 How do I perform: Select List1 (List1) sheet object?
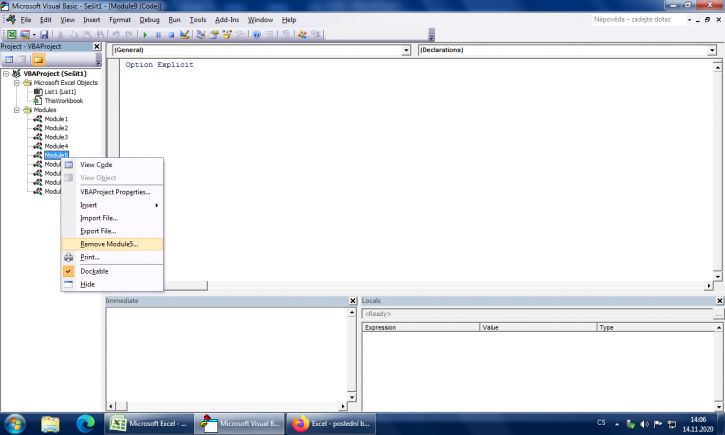coord(60,92)
